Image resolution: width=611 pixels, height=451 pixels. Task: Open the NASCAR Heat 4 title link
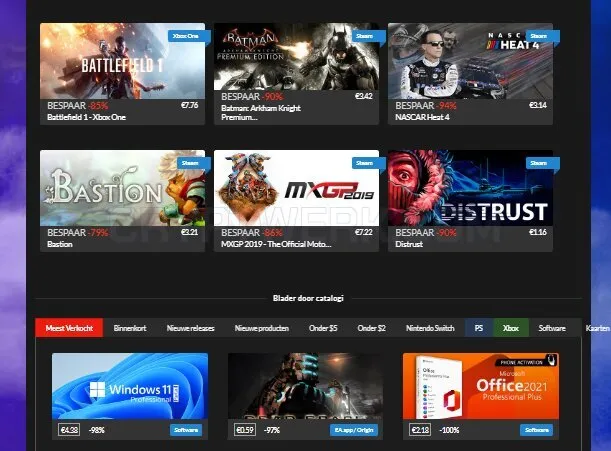422,117
